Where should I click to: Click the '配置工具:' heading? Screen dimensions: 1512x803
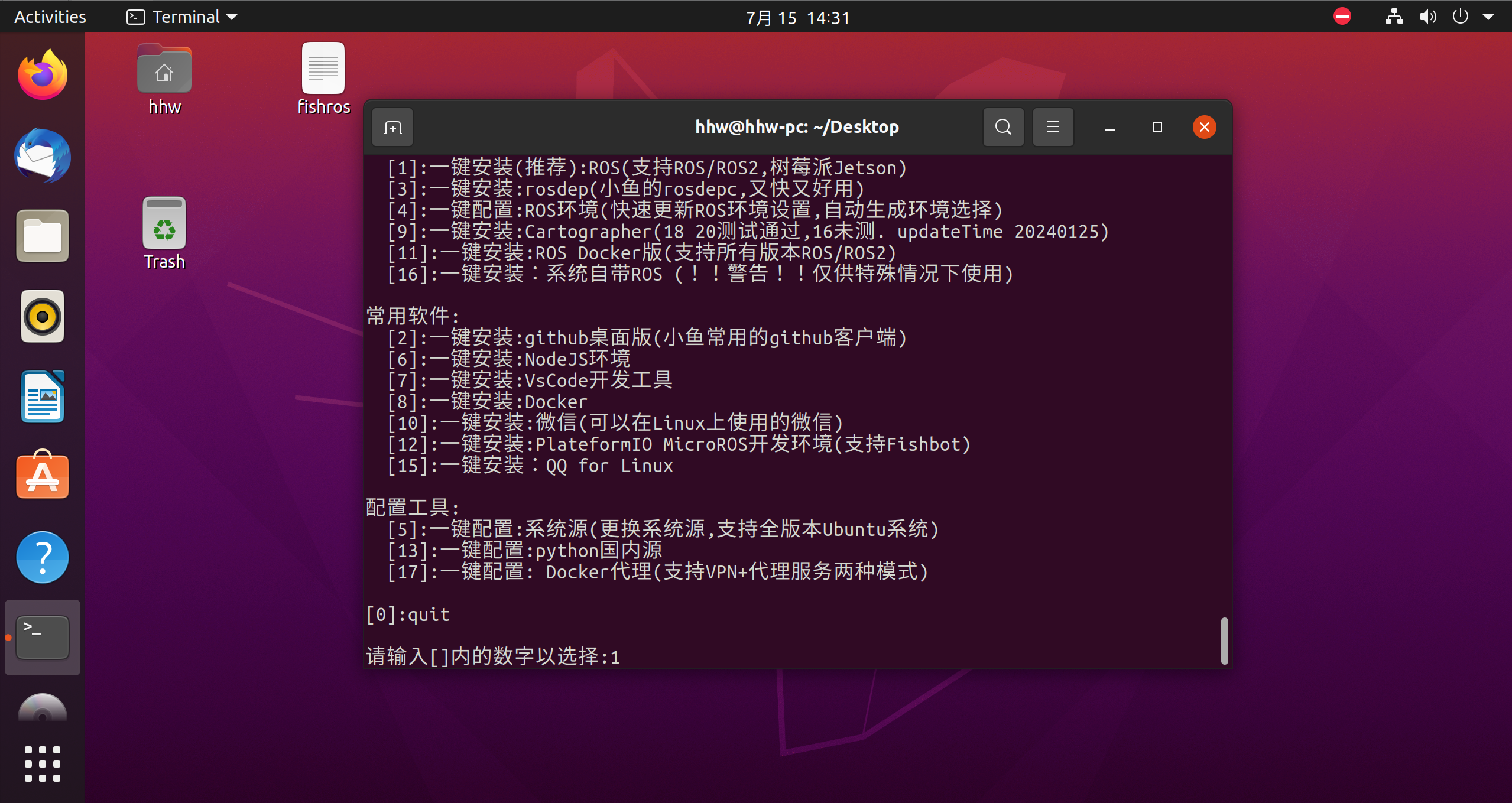(413, 507)
